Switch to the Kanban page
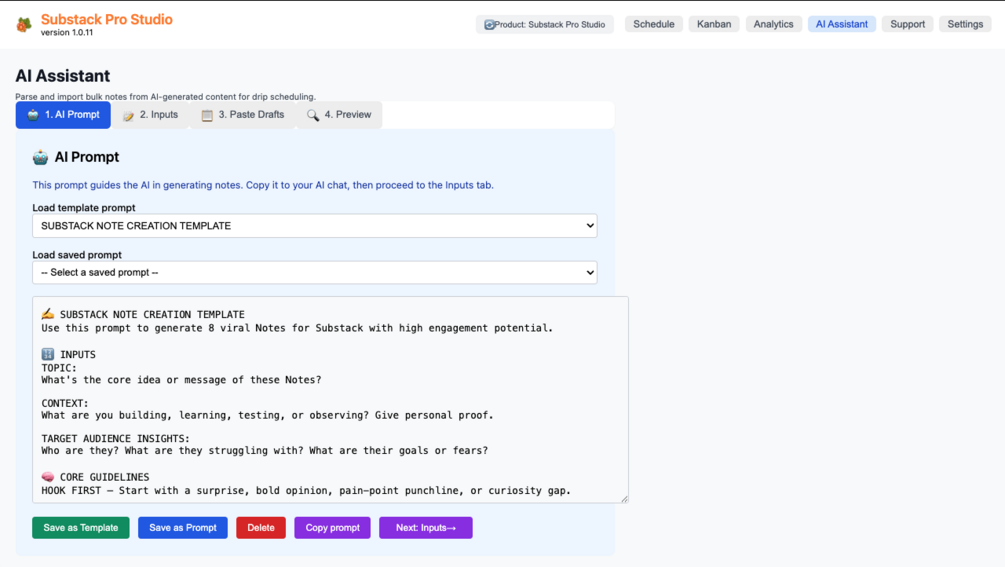Viewport: 1005px width, 567px height. point(714,24)
